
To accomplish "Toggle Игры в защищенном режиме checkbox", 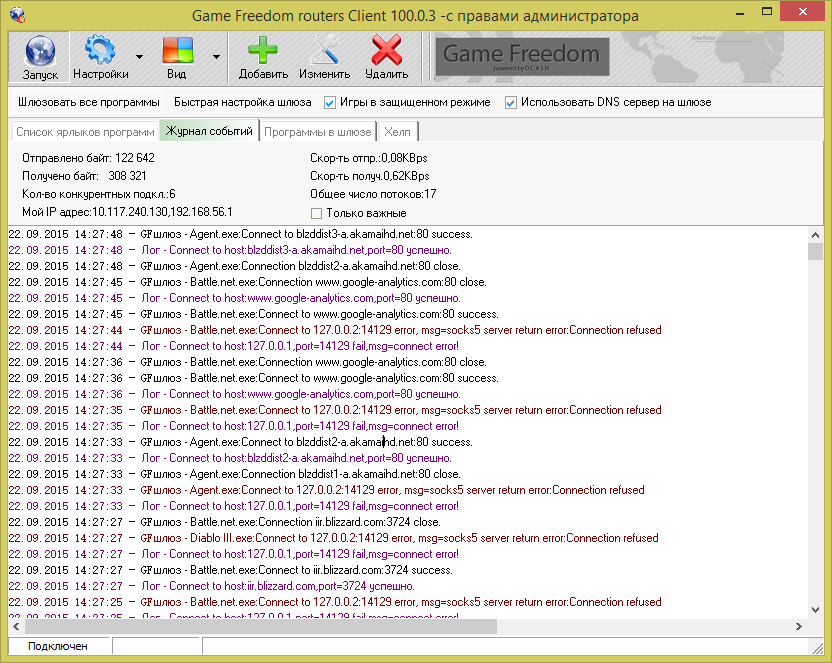I will 330,102.
